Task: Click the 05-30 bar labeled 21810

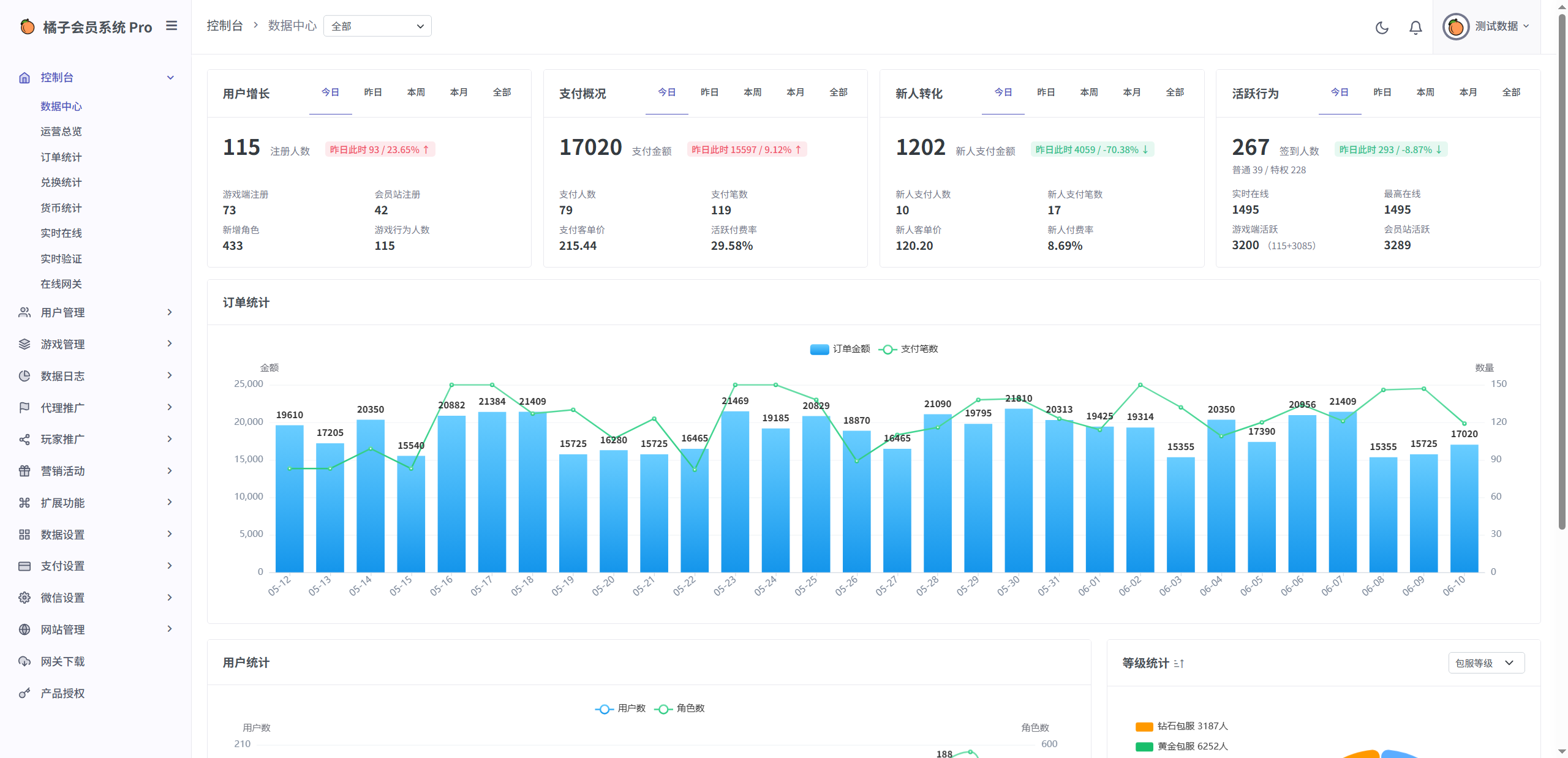Action: point(1019,490)
